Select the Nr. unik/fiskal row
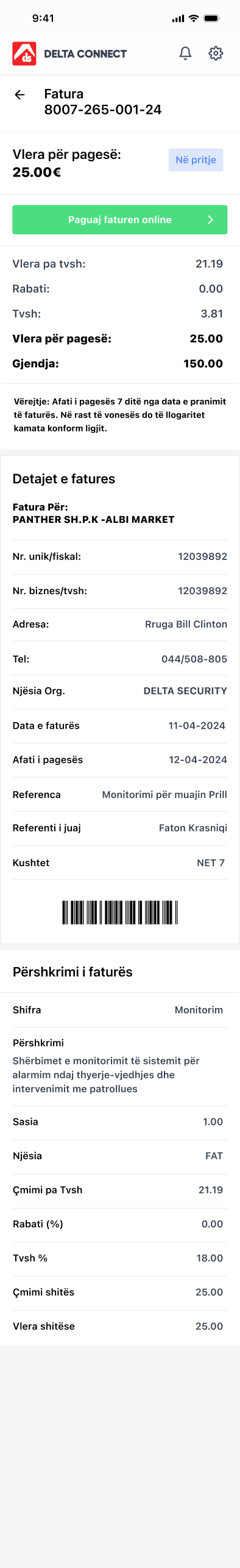240x1568 pixels. [120, 557]
